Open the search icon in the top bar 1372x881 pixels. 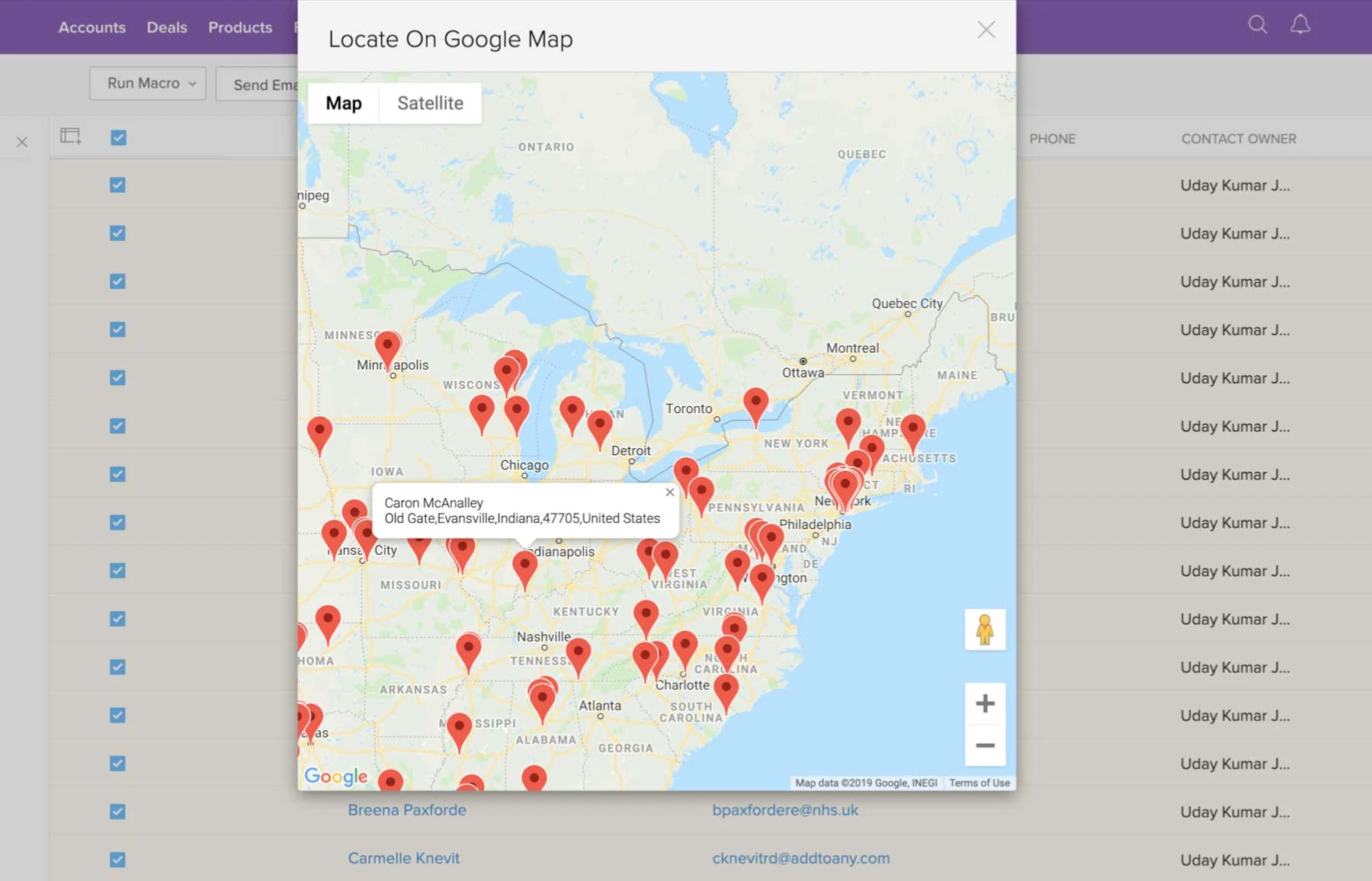click(1258, 25)
